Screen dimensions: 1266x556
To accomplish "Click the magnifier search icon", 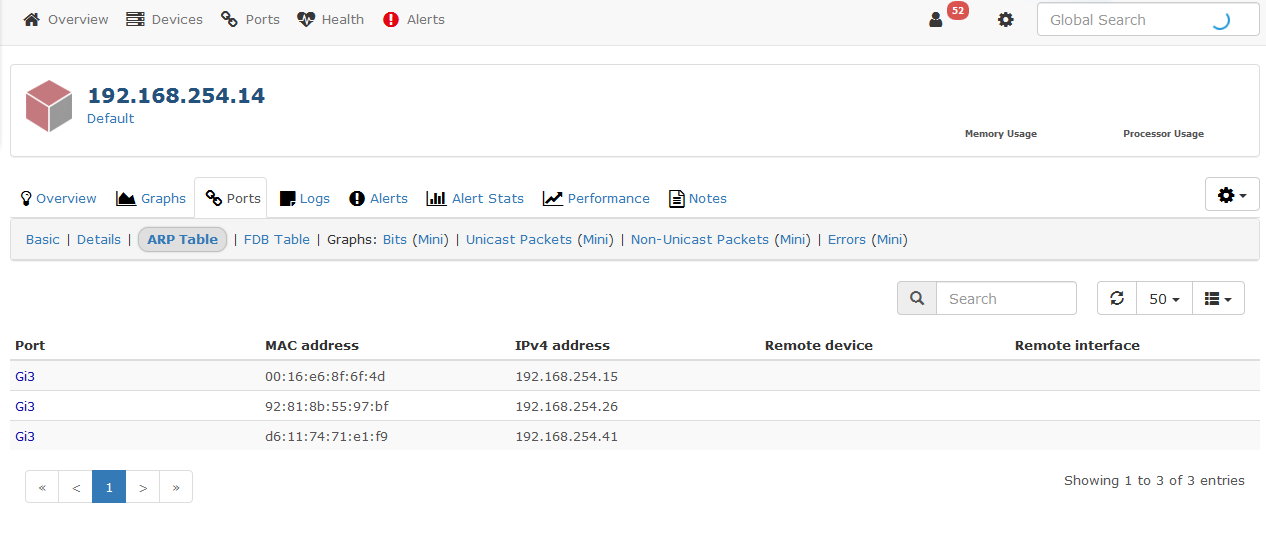I will pyautogui.click(x=917, y=298).
